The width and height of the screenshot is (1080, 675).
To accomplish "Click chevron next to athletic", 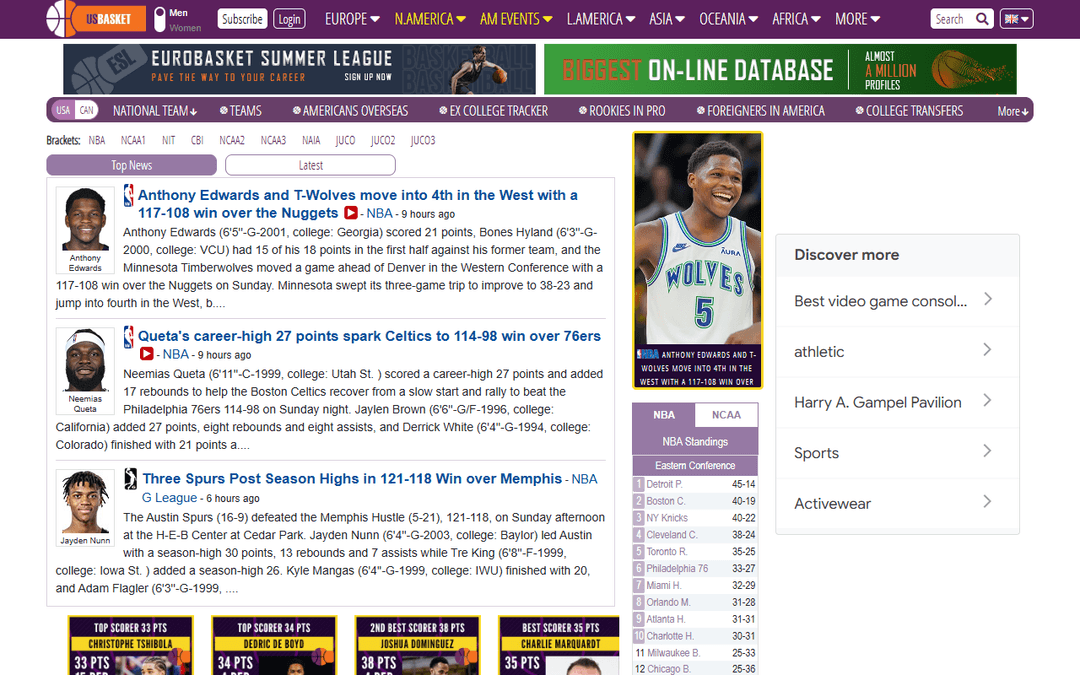I will pos(987,350).
